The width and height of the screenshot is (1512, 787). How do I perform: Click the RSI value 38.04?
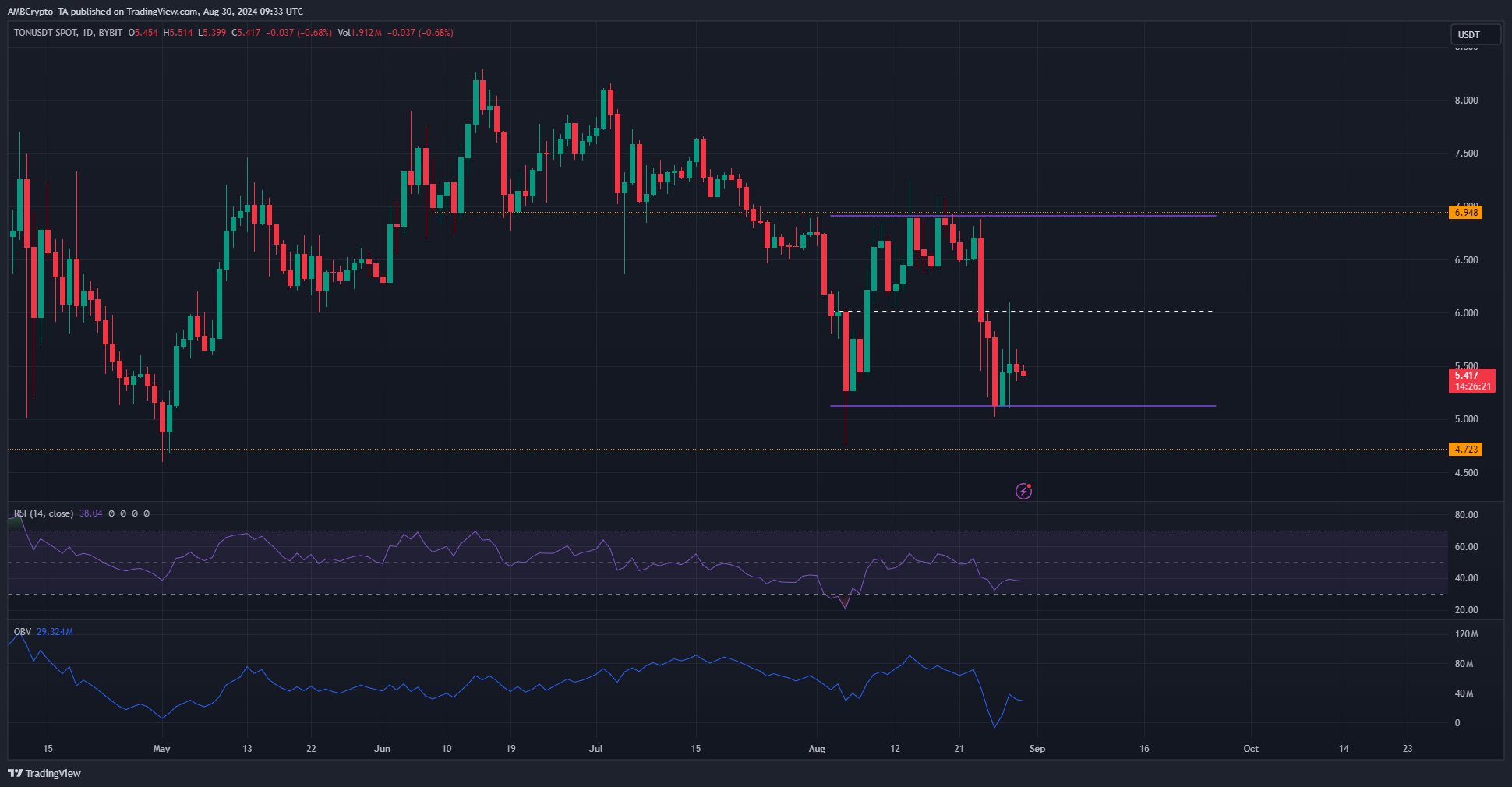[90, 513]
